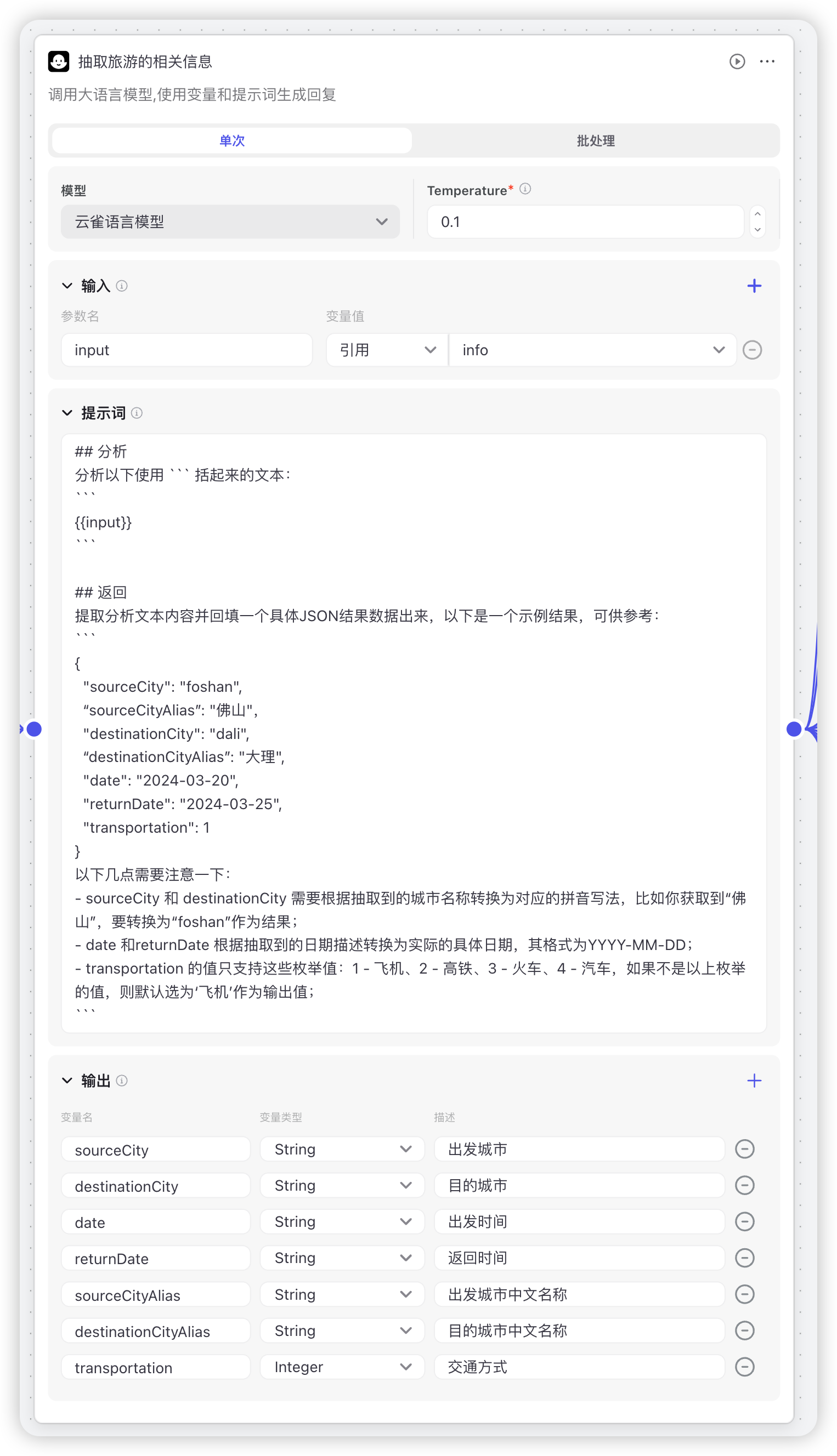Click the left input connection port
This screenshot has height=1456, width=837.
[35, 730]
